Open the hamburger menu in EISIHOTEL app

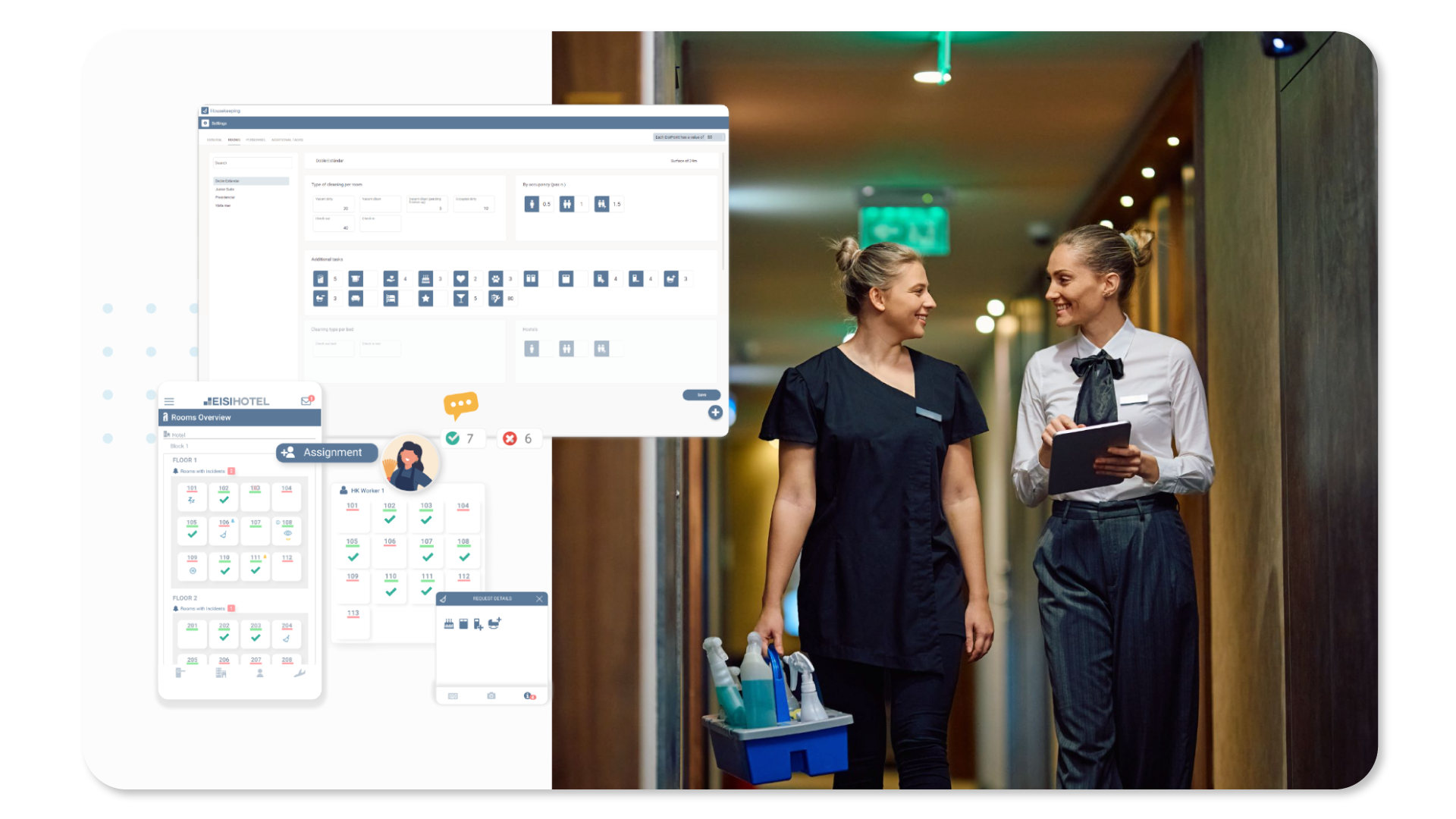169,401
